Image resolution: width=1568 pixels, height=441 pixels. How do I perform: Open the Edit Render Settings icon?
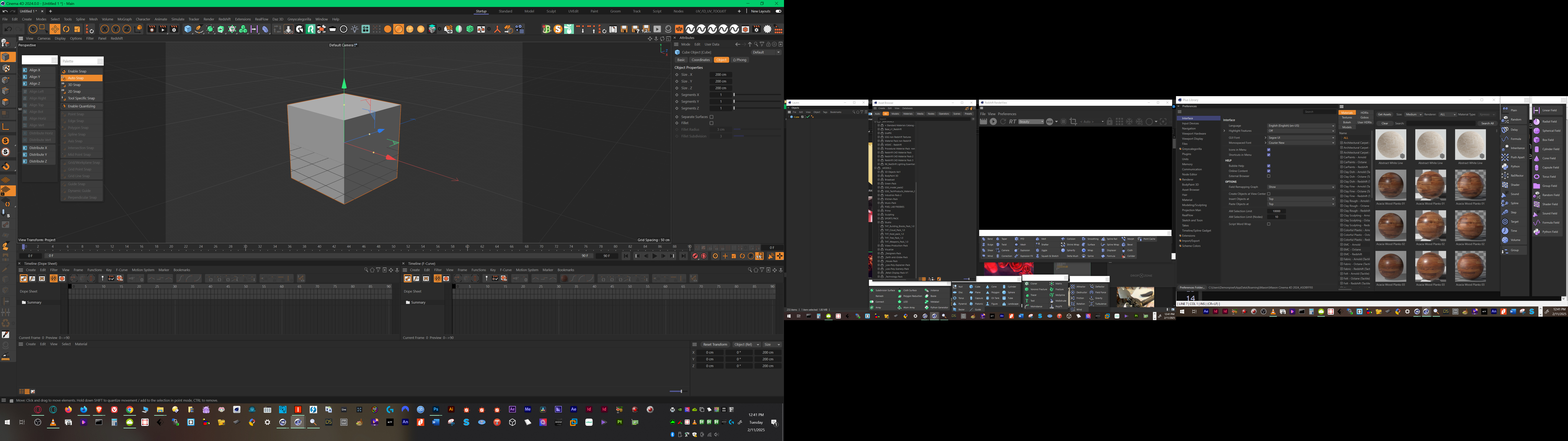point(174,29)
